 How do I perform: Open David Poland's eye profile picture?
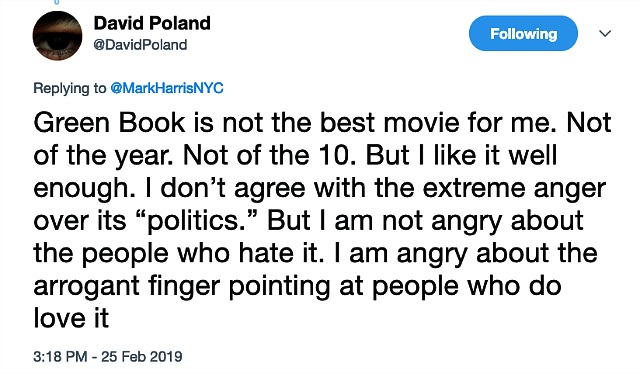(x=58, y=36)
